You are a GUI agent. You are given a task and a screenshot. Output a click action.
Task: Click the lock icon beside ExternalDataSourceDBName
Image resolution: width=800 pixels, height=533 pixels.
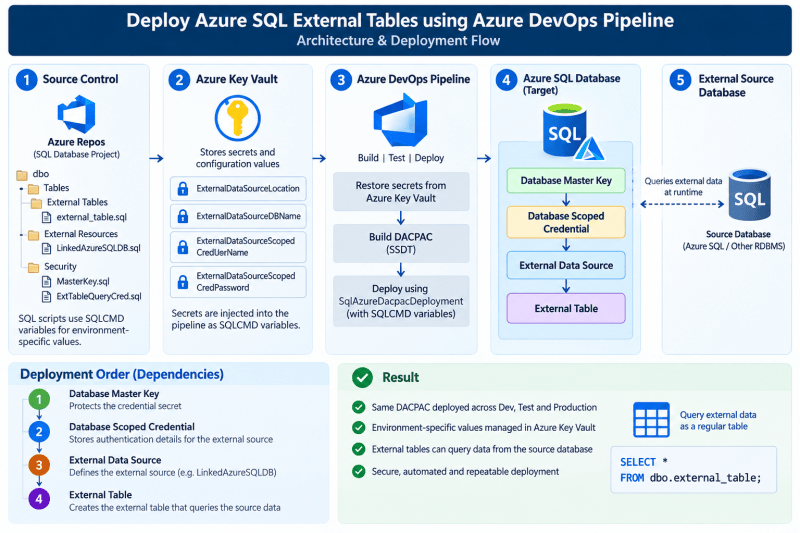pos(183,216)
